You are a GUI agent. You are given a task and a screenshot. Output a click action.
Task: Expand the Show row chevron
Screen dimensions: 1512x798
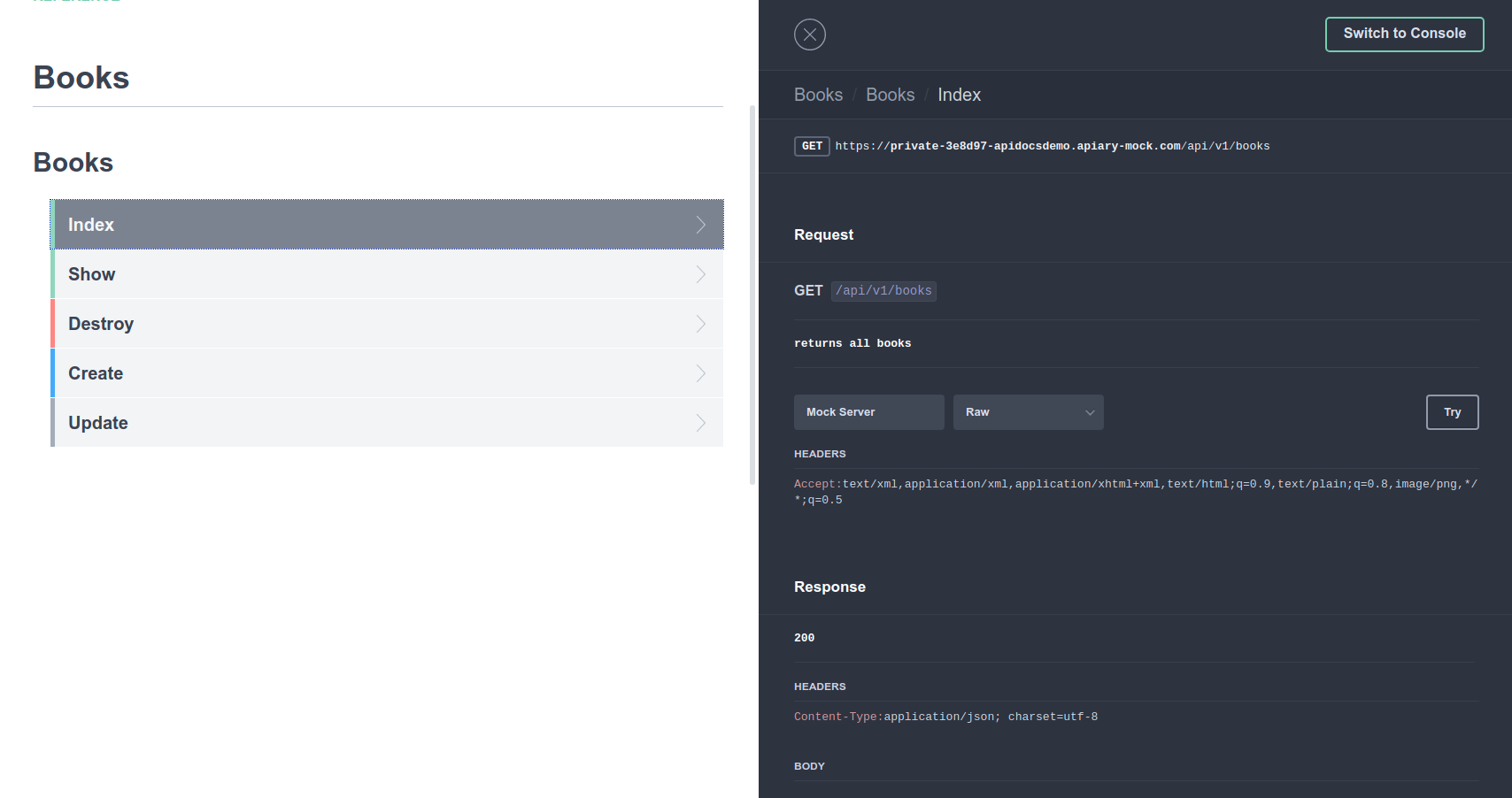click(x=700, y=274)
